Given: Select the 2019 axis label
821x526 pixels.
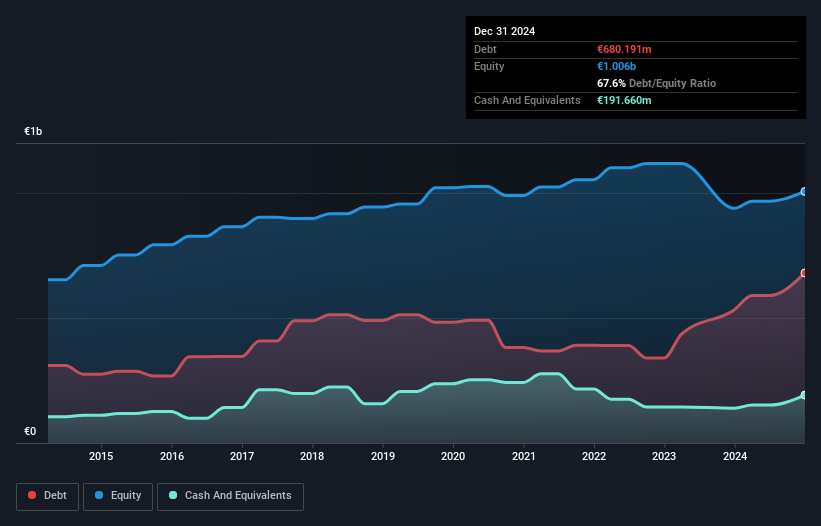Looking at the screenshot, I should coord(383,456).
